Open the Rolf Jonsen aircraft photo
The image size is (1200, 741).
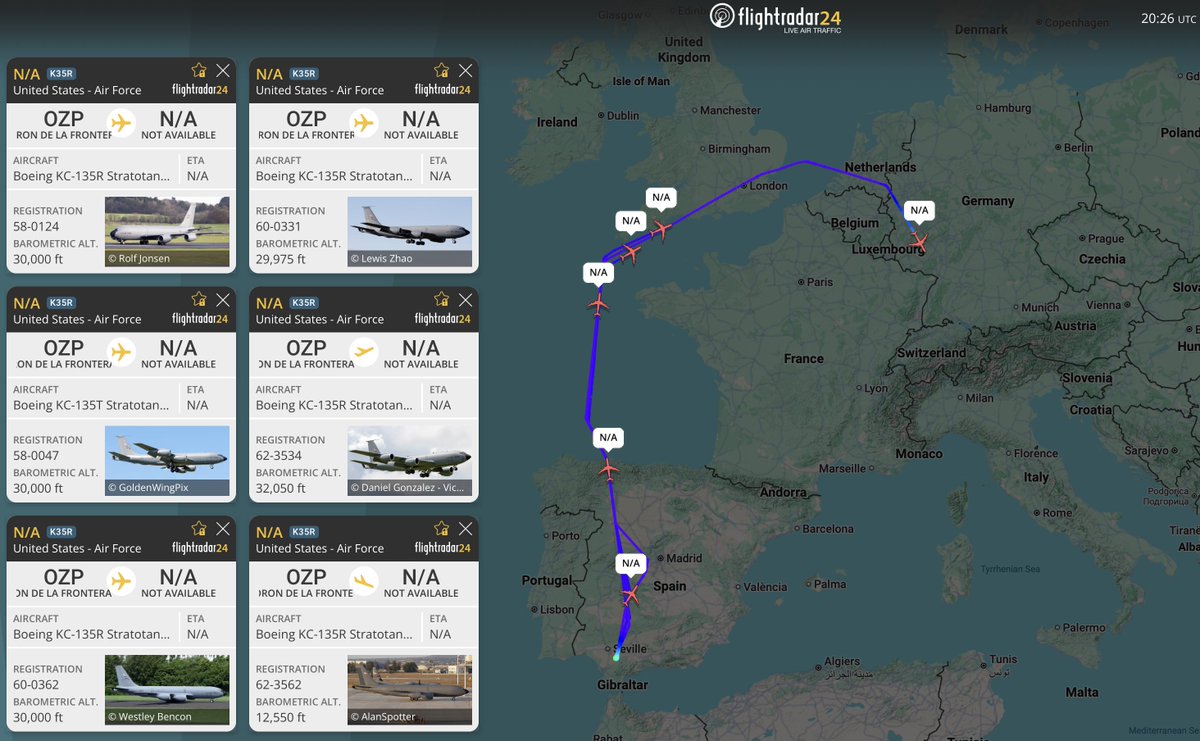click(x=167, y=232)
